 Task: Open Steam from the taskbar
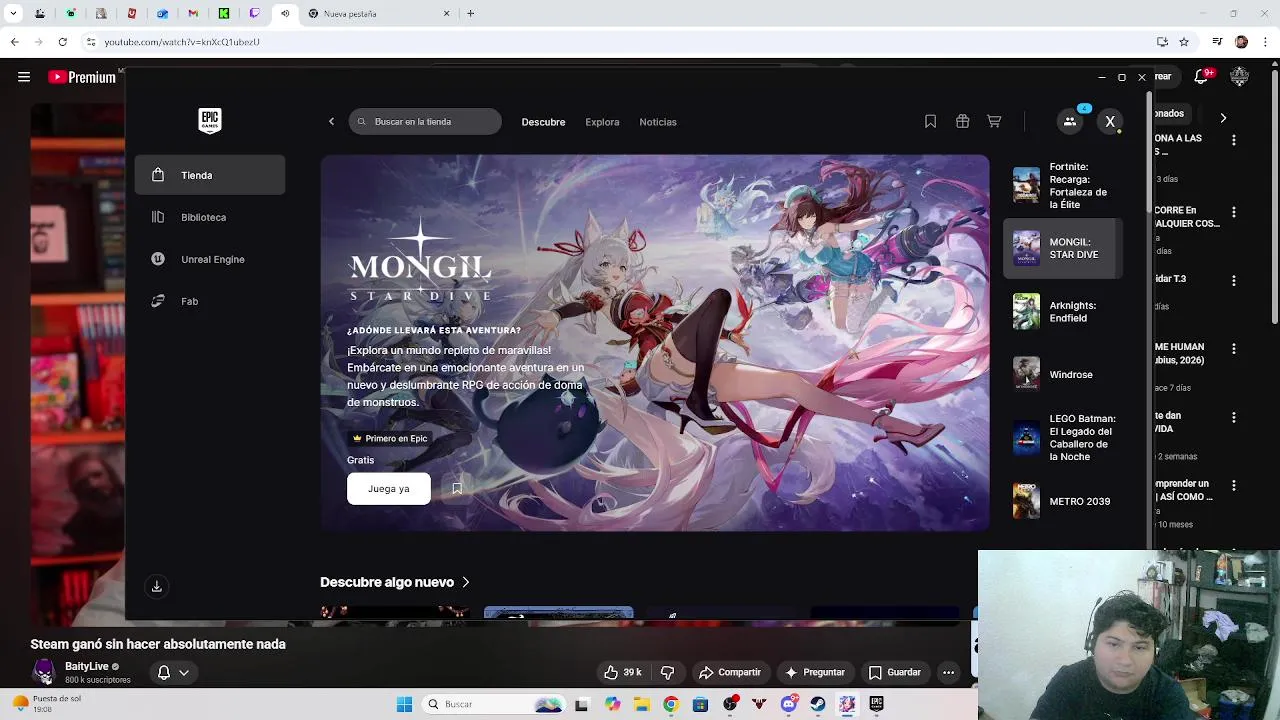(x=818, y=704)
